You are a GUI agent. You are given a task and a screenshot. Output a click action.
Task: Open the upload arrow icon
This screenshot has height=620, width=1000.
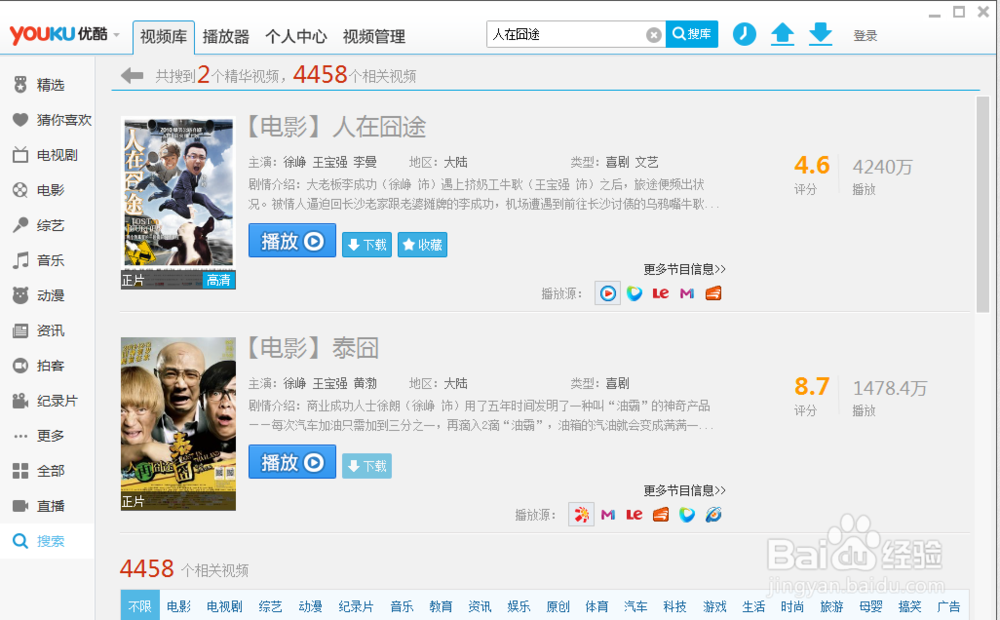point(783,34)
